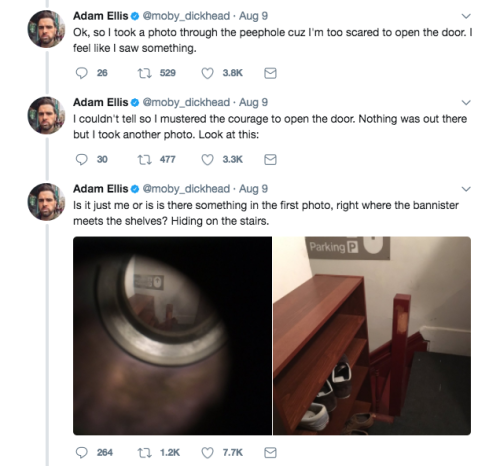Reply to the tweet with 30 replies
This screenshot has height=466, width=500.
(x=82, y=160)
